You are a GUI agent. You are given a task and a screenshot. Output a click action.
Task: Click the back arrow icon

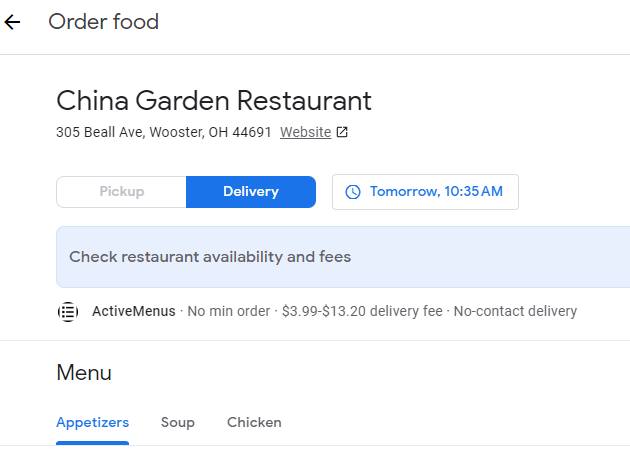pos(13,22)
